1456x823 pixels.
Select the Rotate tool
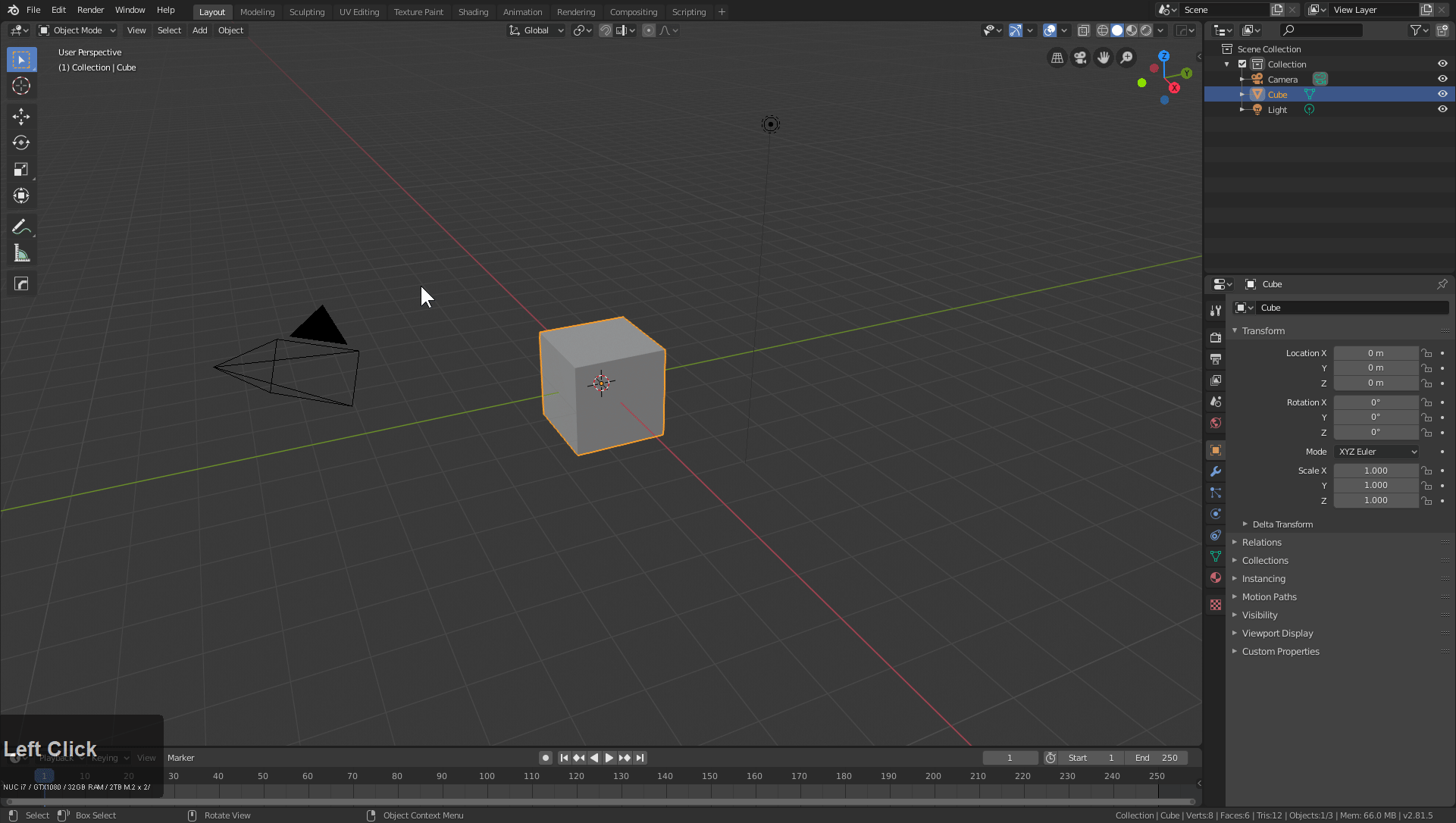click(x=21, y=142)
